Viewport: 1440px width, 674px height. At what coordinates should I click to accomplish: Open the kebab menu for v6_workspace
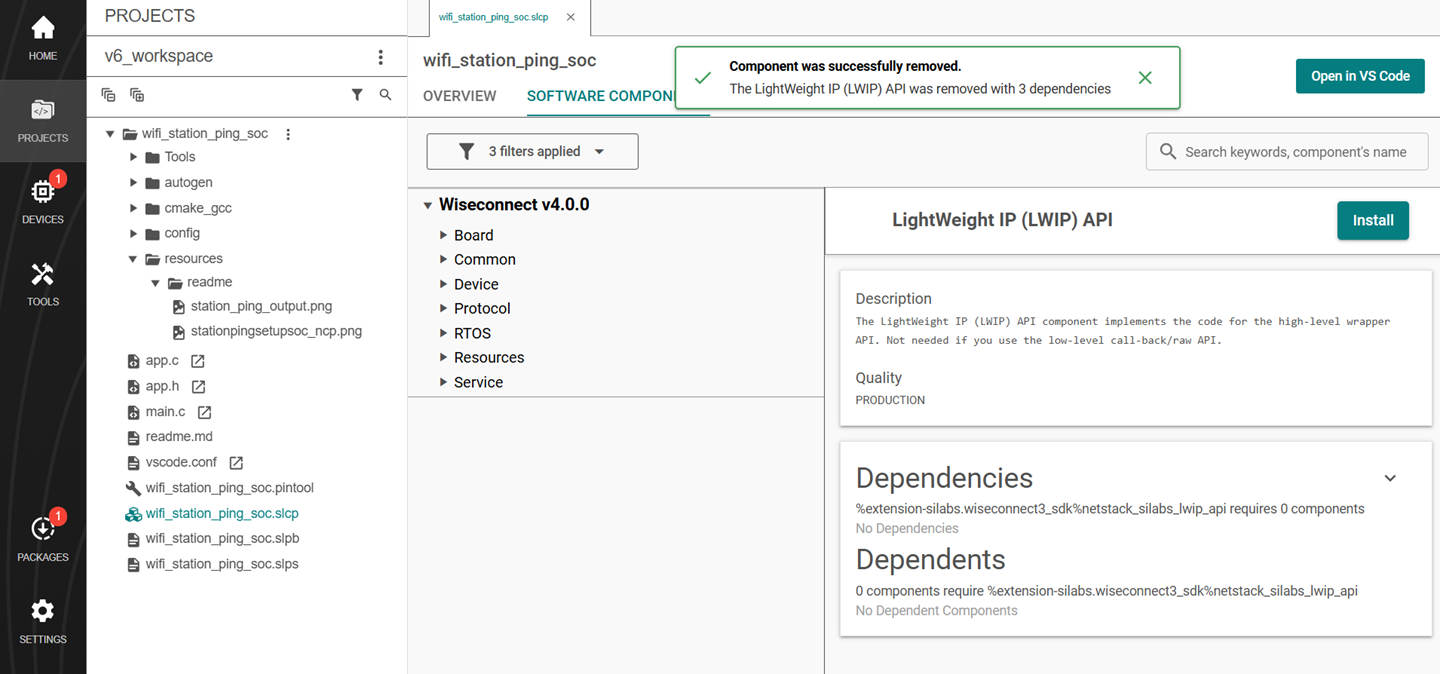pos(381,57)
